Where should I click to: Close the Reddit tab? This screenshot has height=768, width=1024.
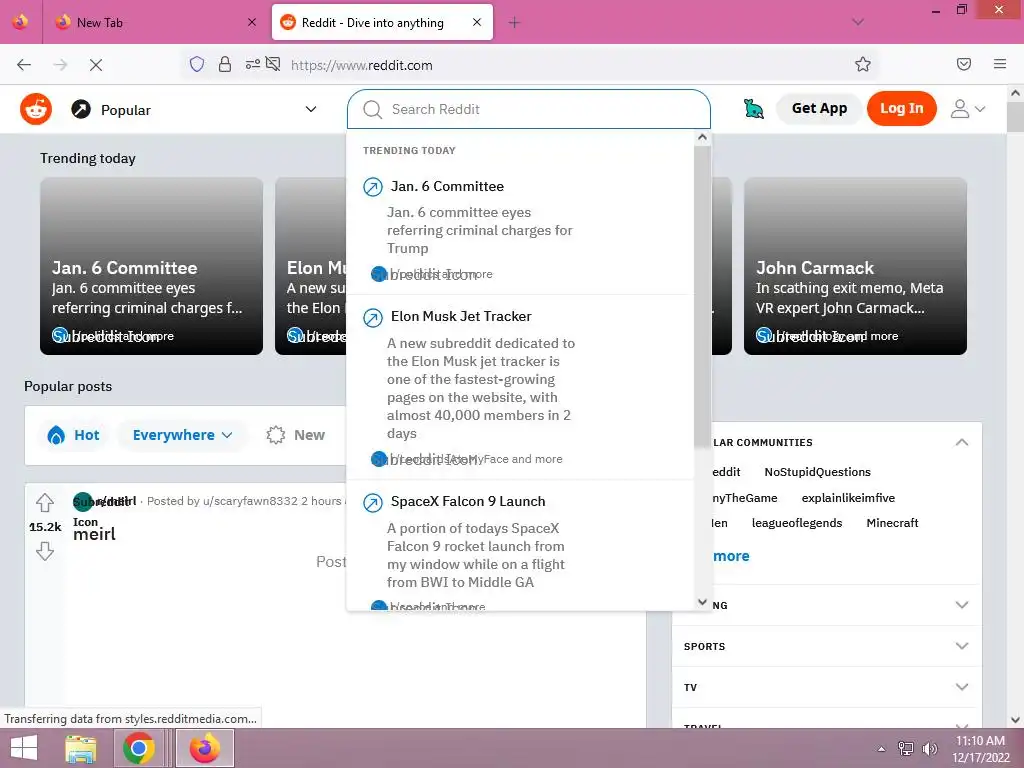point(477,22)
